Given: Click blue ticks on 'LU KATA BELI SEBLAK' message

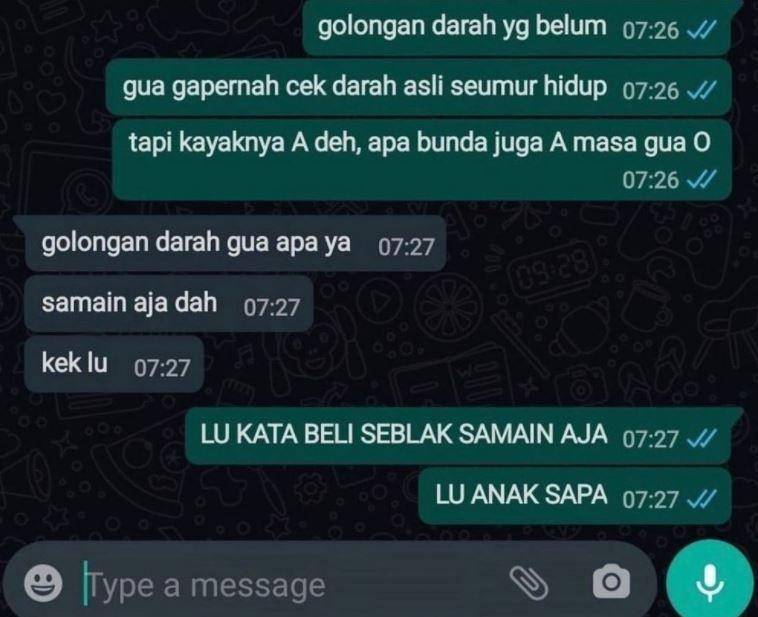Looking at the screenshot, I should pyautogui.click(x=701, y=440).
